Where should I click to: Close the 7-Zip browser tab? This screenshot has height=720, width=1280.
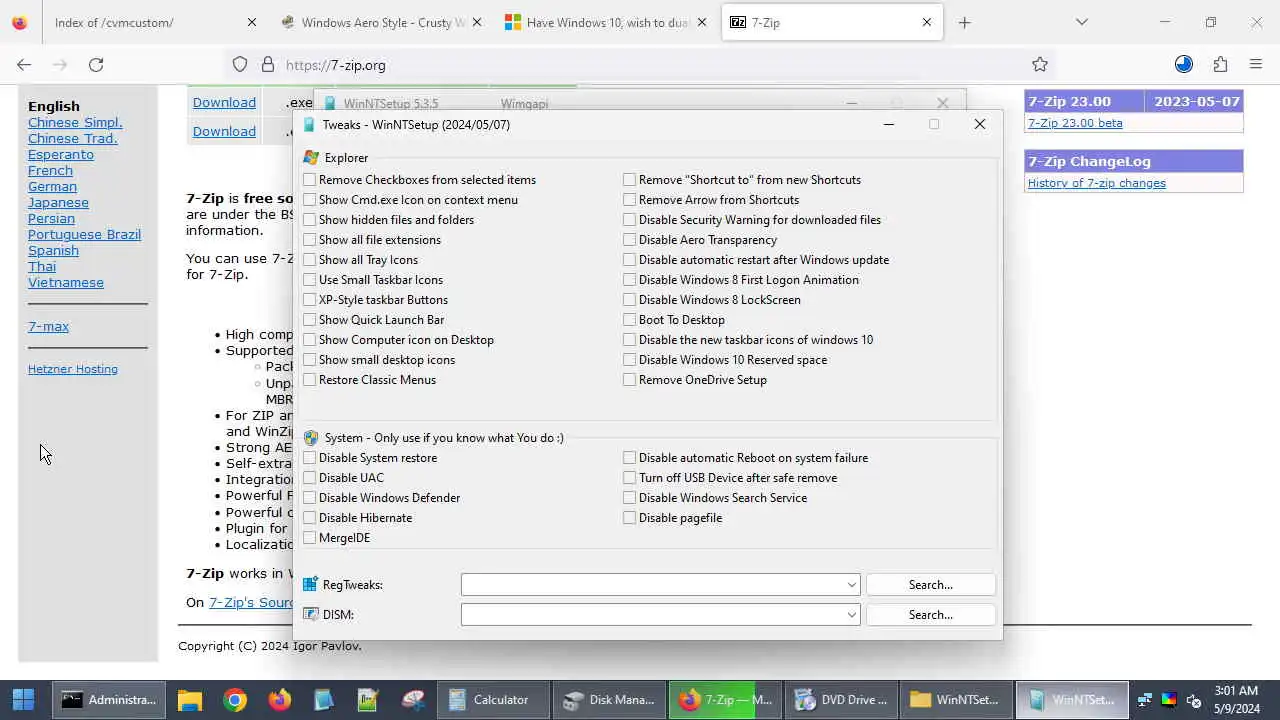[927, 22]
